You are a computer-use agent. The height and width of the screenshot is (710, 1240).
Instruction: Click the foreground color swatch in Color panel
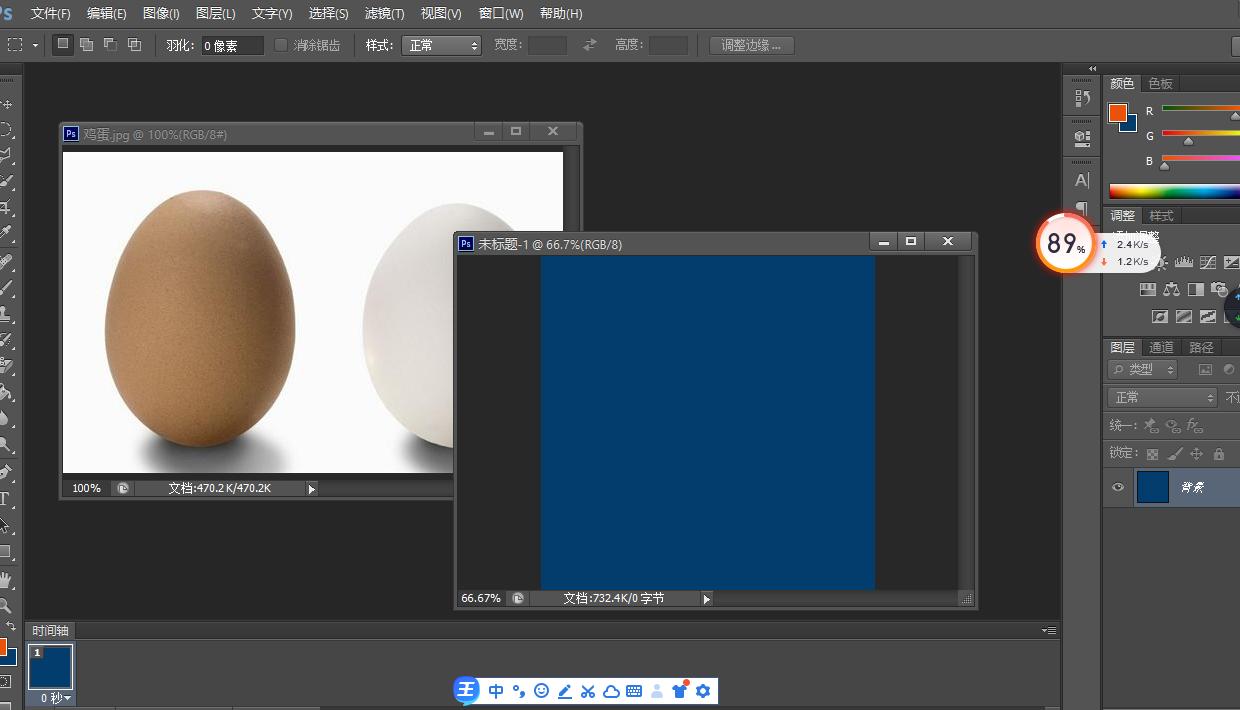click(1118, 113)
